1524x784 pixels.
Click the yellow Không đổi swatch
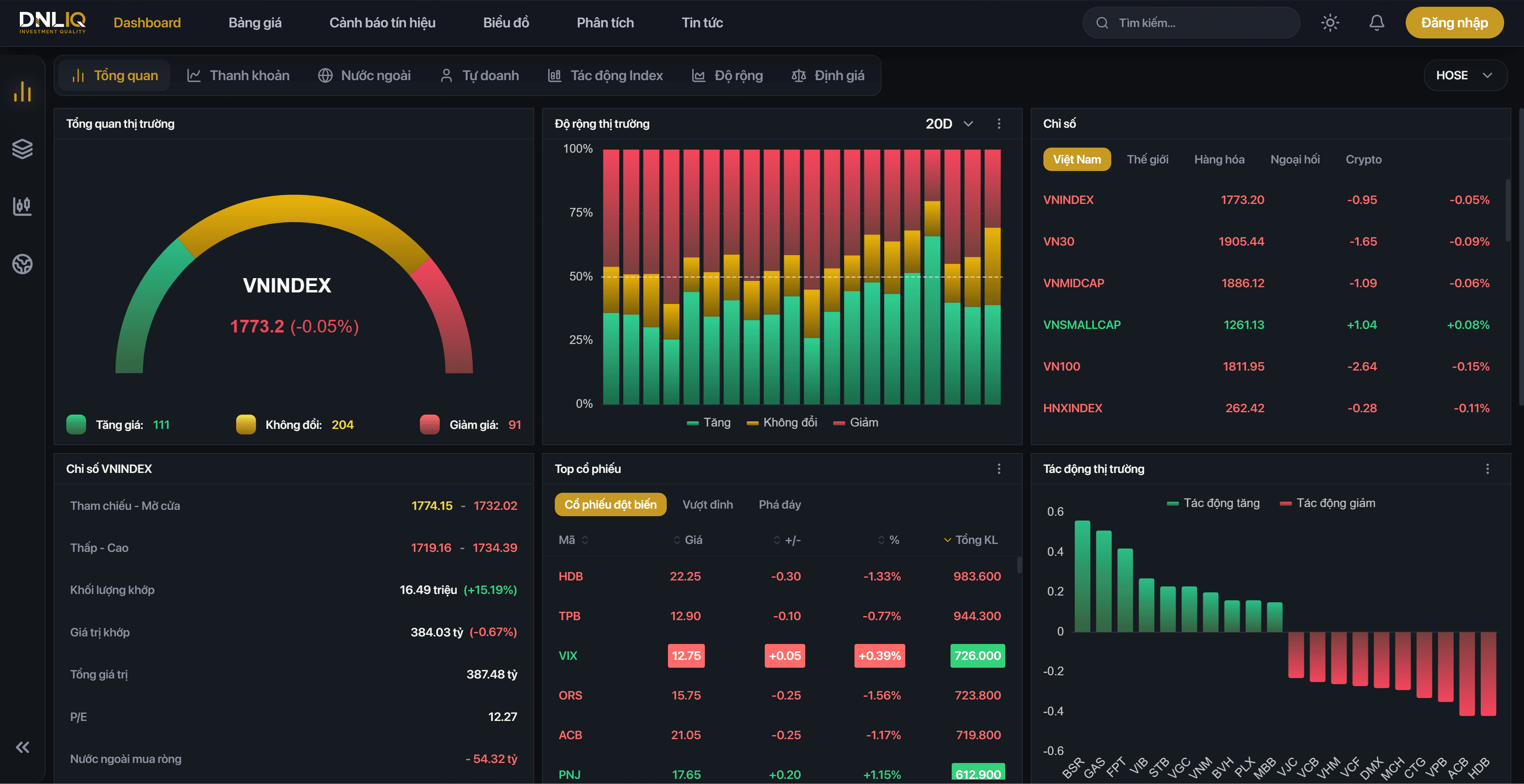(x=246, y=425)
